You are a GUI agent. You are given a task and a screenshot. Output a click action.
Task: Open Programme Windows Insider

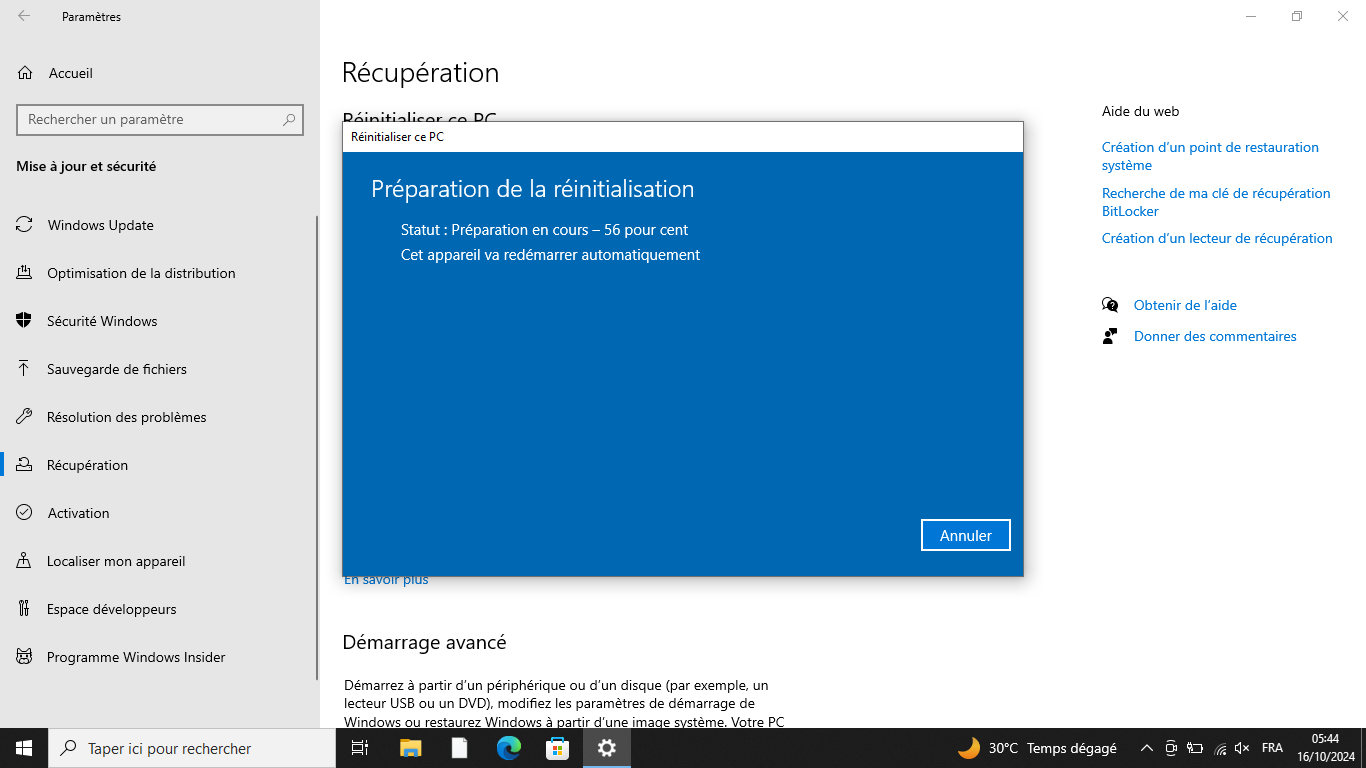click(136, 657)
